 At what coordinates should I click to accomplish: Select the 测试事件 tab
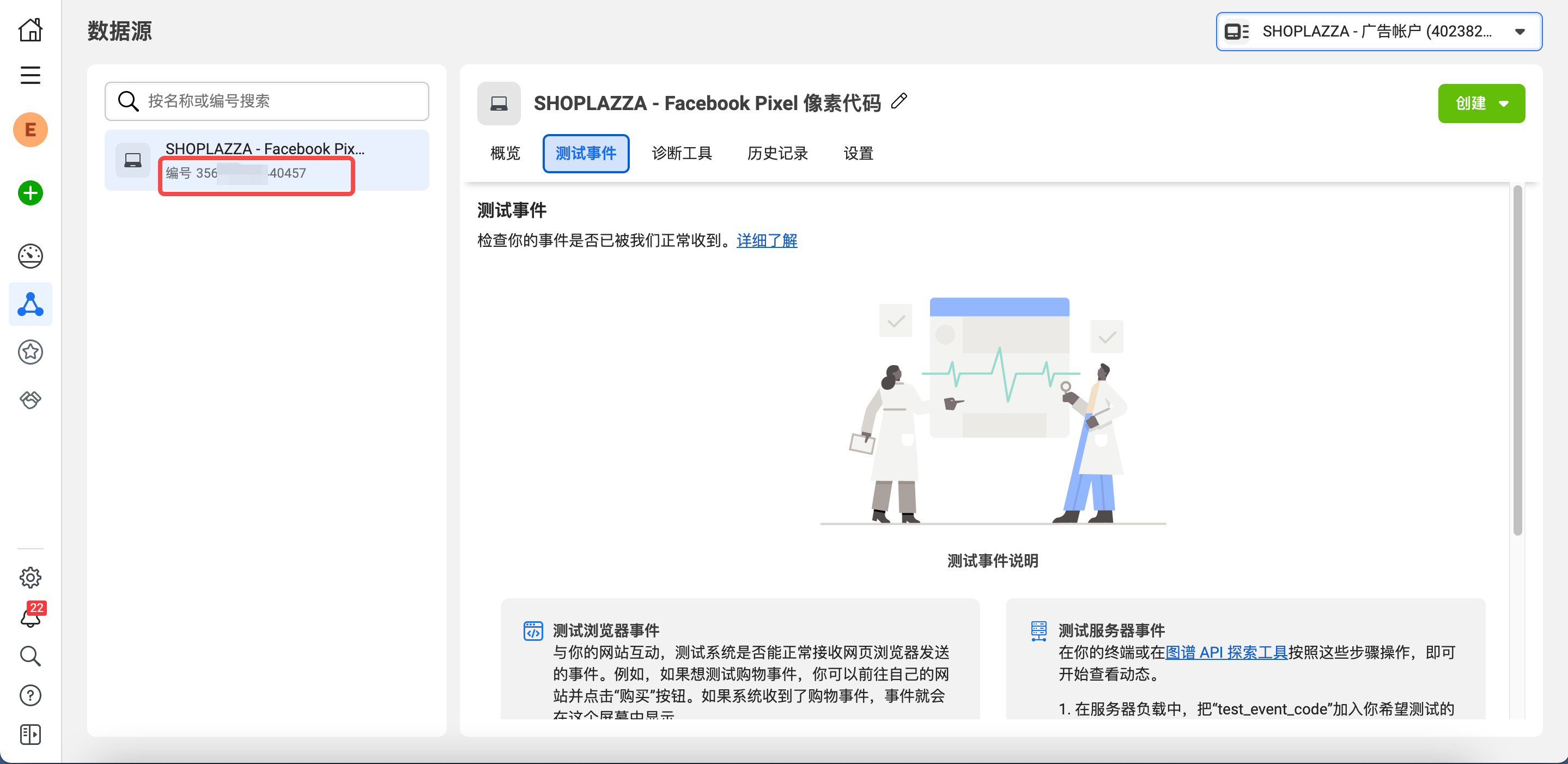pyautogui.click(x=586, y=154)
